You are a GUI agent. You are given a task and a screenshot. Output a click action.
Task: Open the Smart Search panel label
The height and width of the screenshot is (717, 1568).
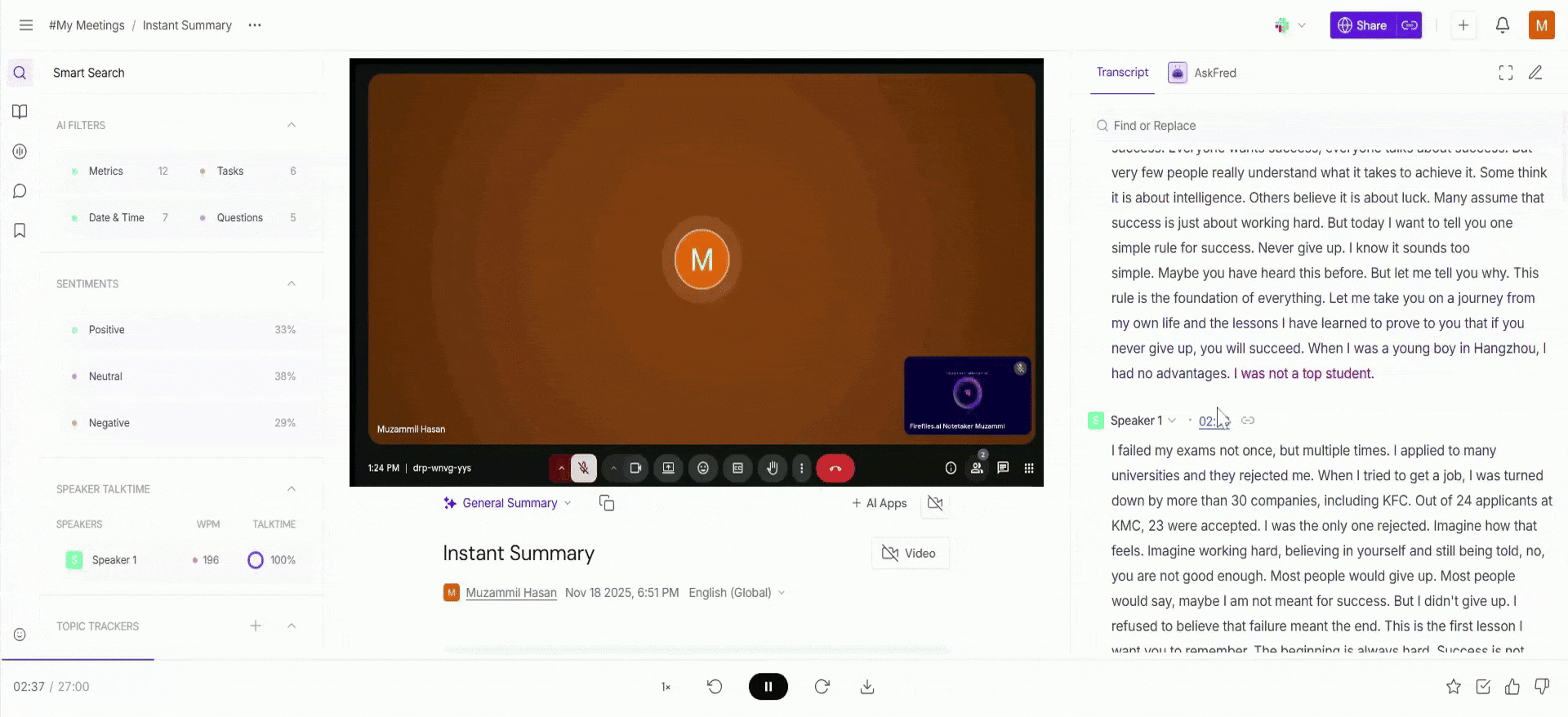click(x=89, y=73)
